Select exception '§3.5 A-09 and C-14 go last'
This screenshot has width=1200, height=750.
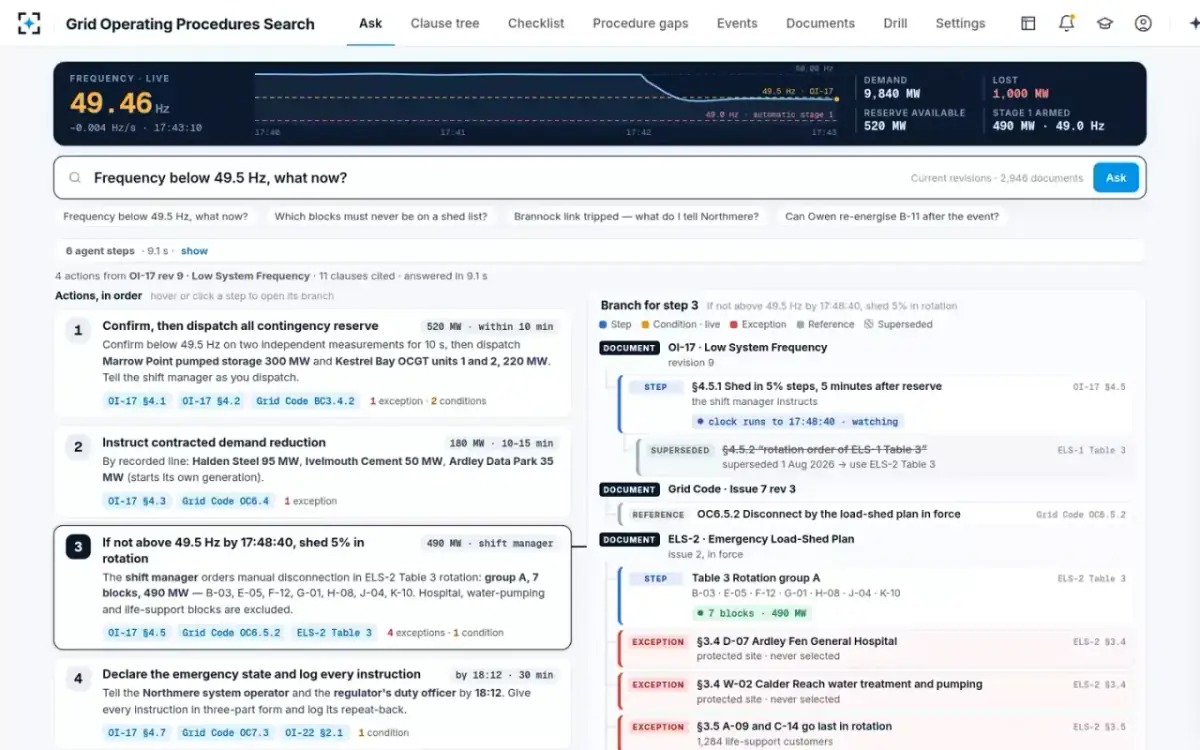click(874, 732)
